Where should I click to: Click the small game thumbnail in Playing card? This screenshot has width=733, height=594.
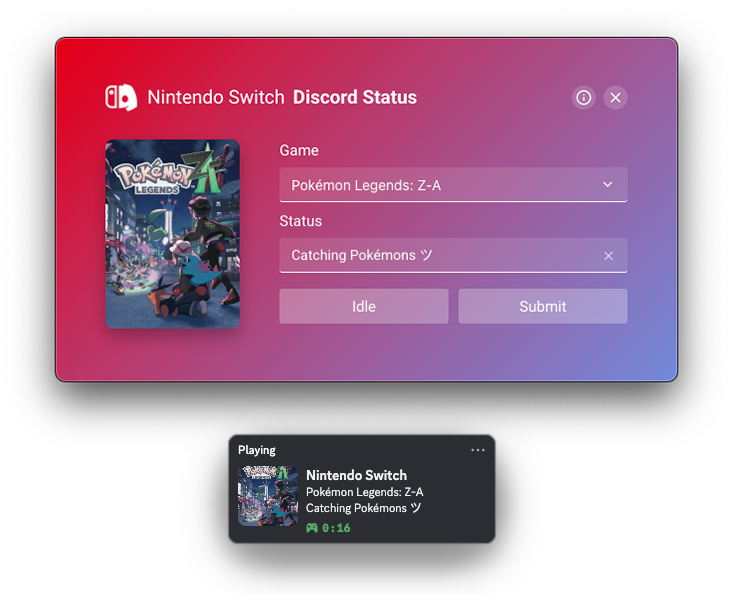[268, 496]
